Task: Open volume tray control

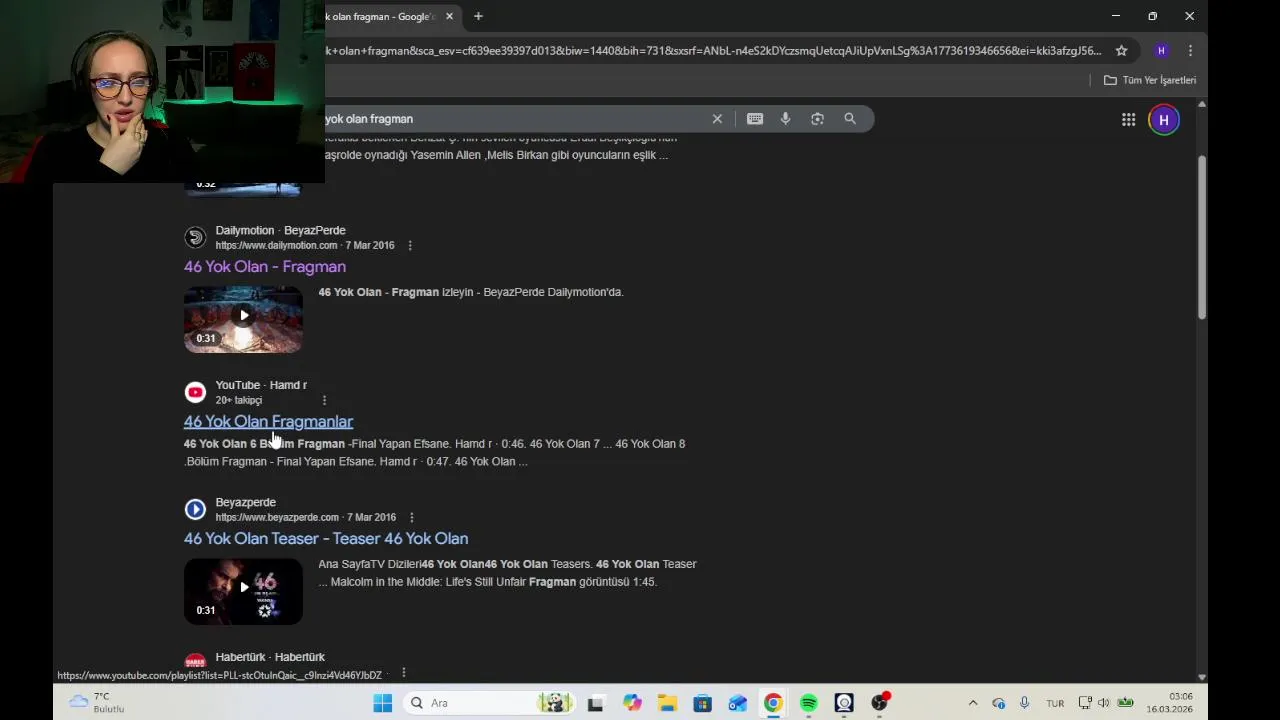Action: (x=1104, y=703)
